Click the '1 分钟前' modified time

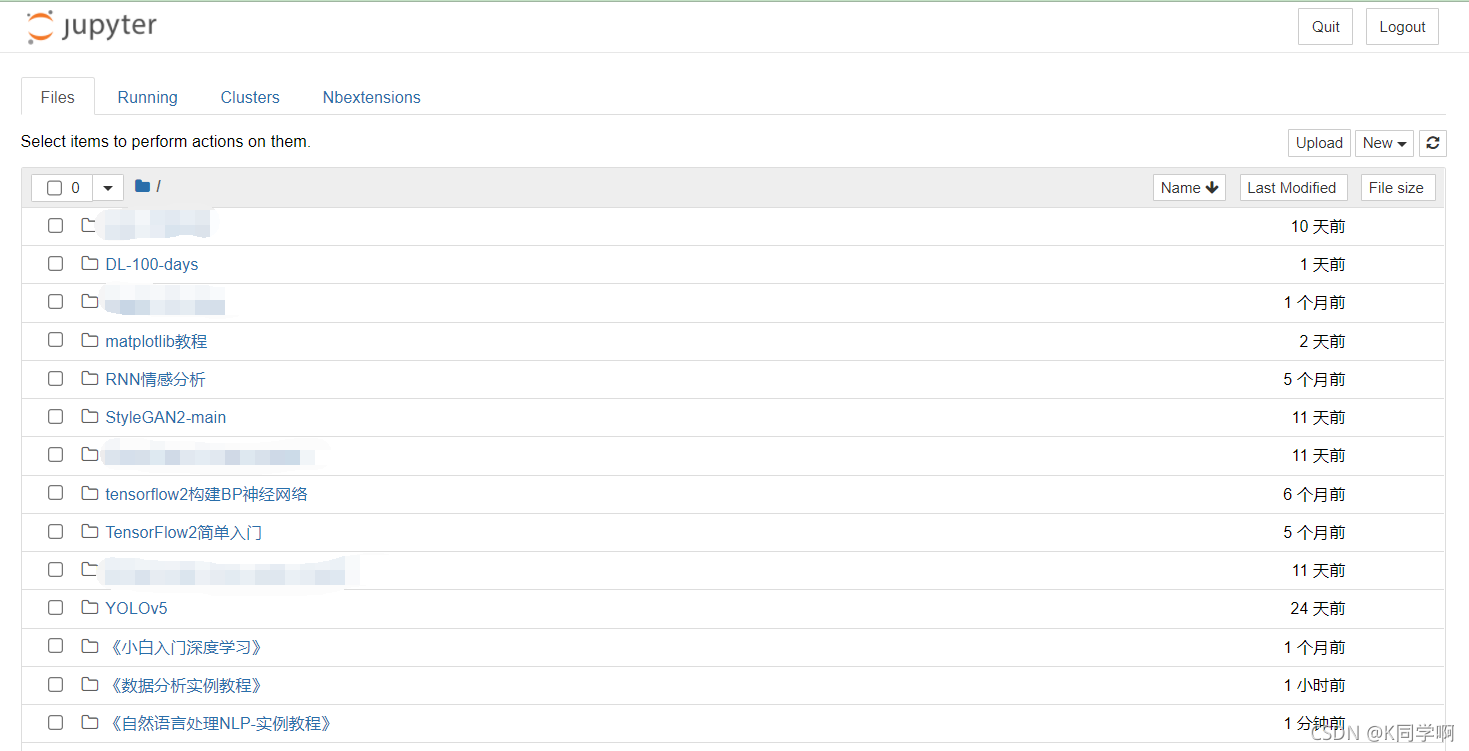click(1315, 723)
